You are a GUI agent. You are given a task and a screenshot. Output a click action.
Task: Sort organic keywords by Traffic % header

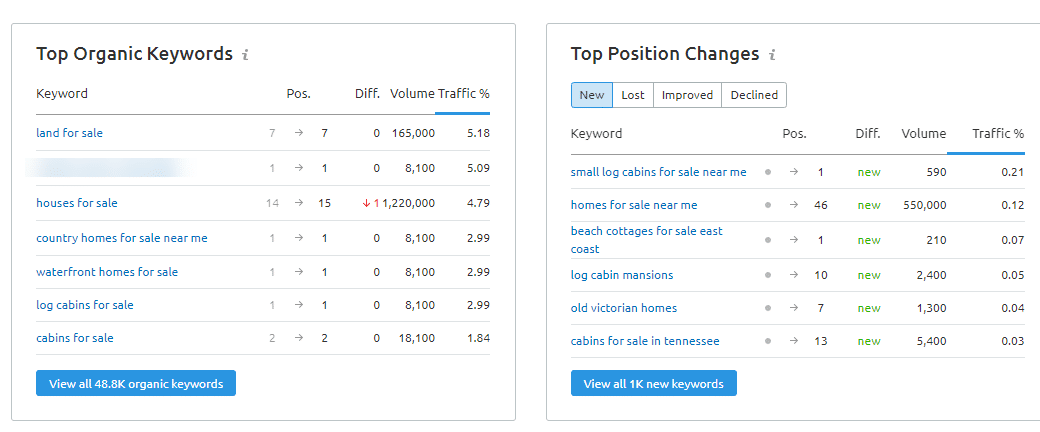pyautogui.click(x=464, y=94)
